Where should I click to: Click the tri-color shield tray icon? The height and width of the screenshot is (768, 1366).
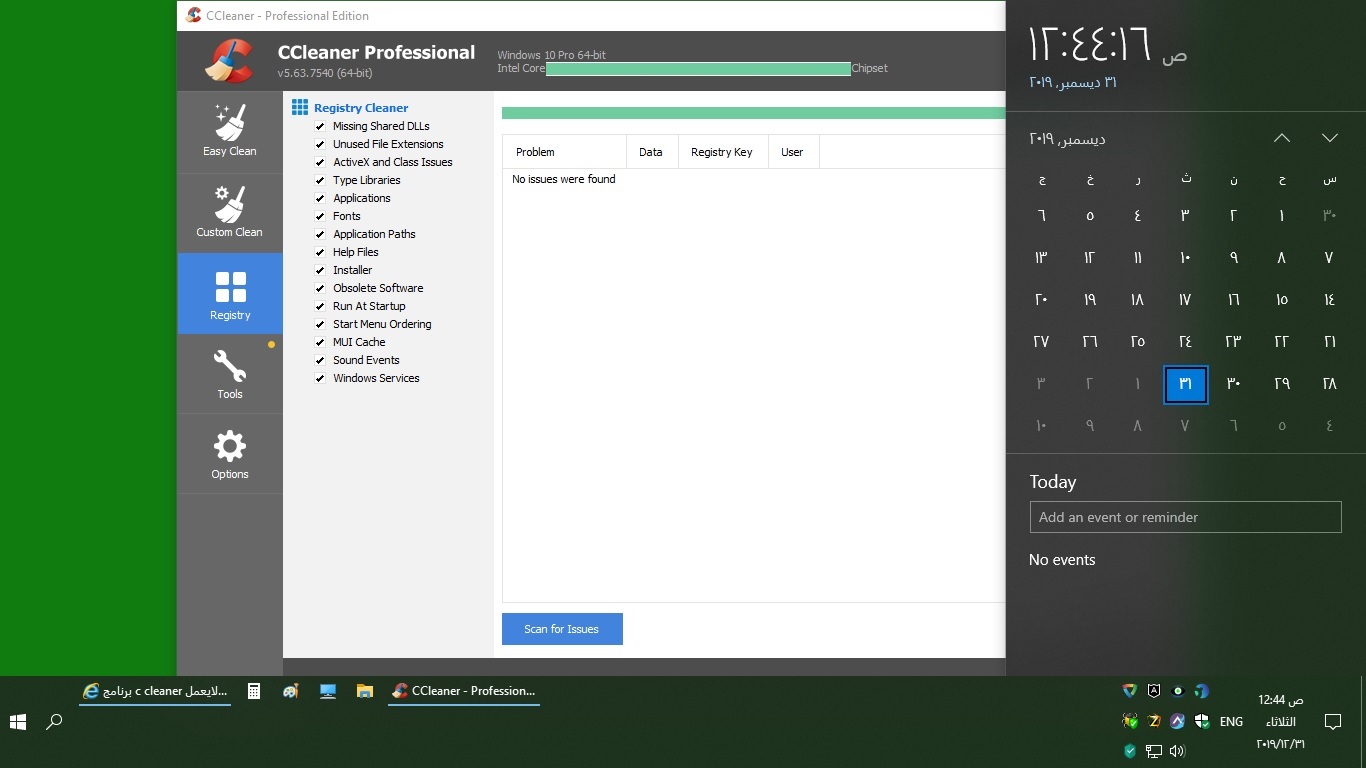(1130, 691)
